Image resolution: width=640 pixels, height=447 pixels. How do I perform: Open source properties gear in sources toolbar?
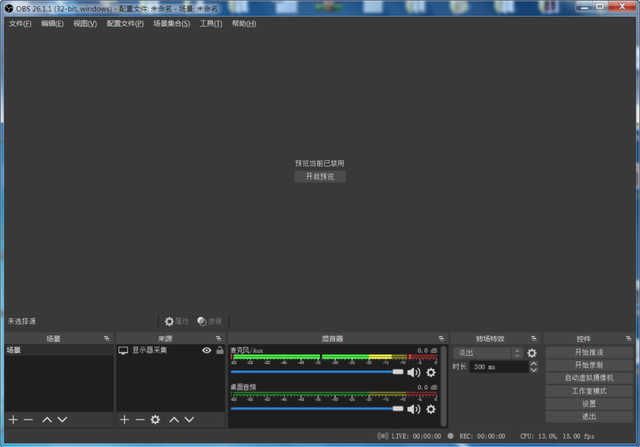pyautogui.click(x=155, y=420)
